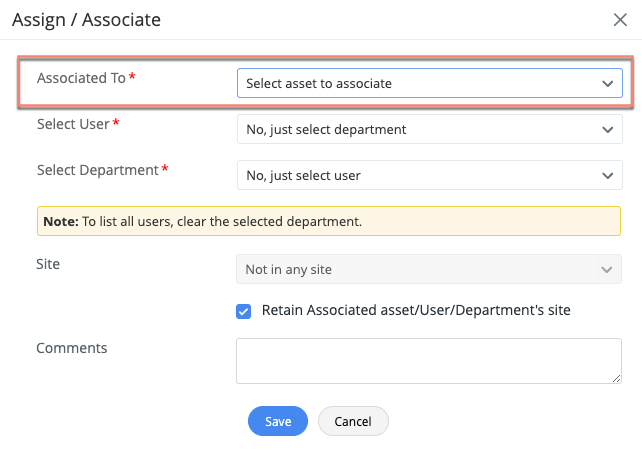Click the Select User field label

(73, 124)
